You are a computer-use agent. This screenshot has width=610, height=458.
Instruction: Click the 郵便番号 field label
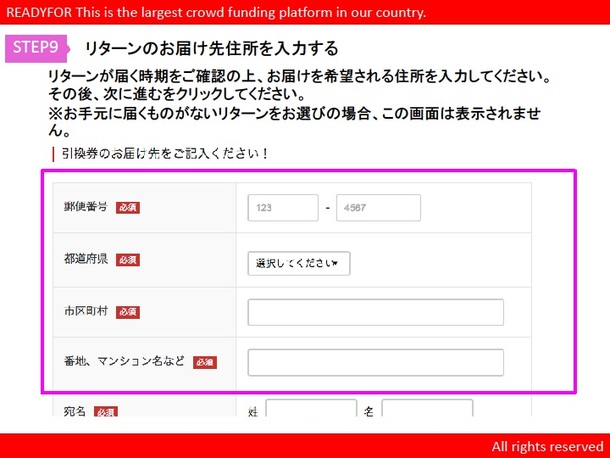pos(86,207)
